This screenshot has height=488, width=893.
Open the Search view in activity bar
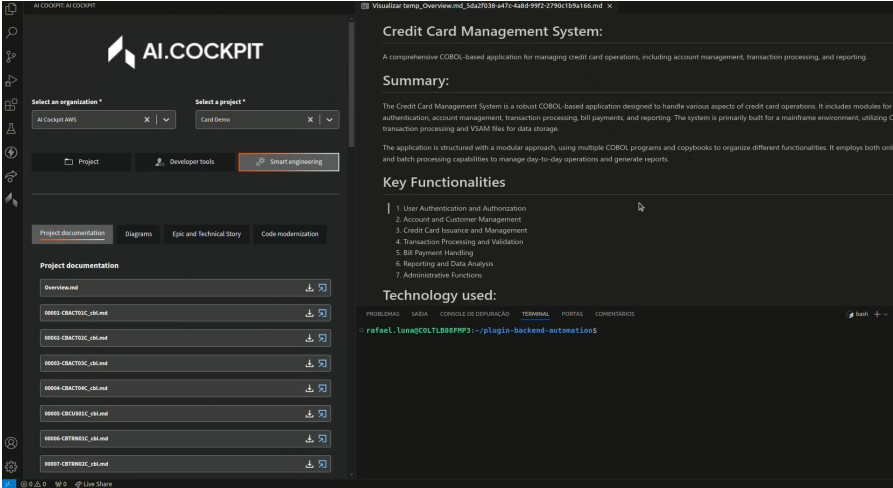tap(9, 31)
